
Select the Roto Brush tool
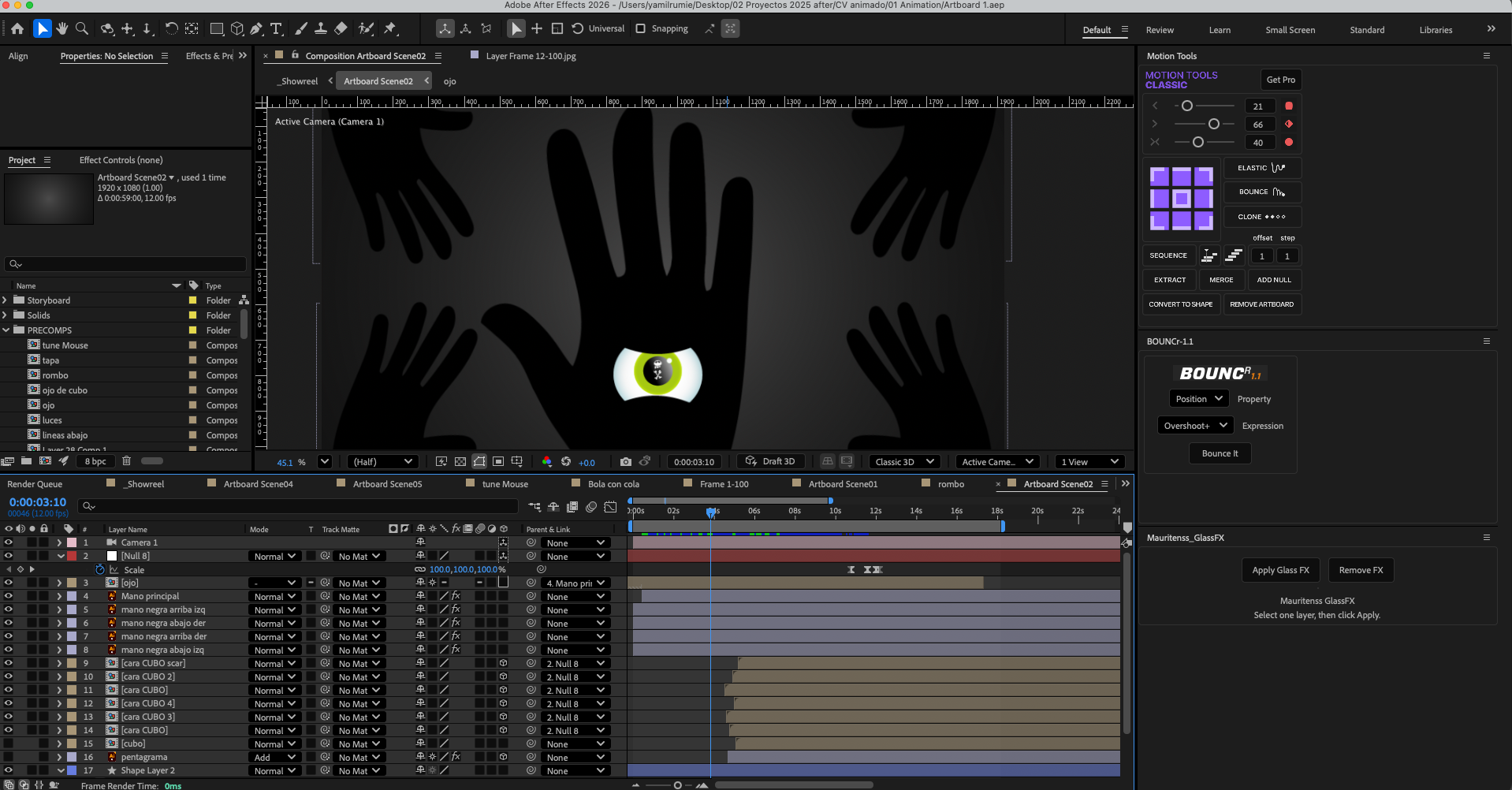pyautogui.click(x=366, y=29)
